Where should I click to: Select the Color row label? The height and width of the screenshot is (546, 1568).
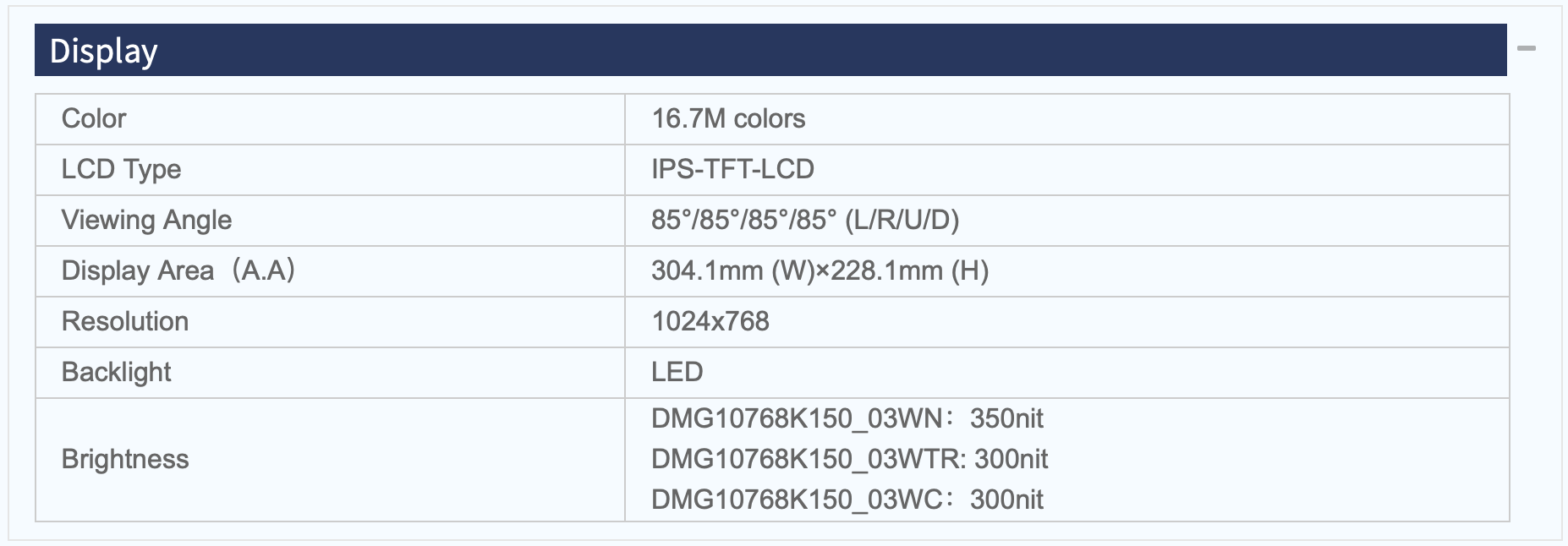click(x=94, y=118)
